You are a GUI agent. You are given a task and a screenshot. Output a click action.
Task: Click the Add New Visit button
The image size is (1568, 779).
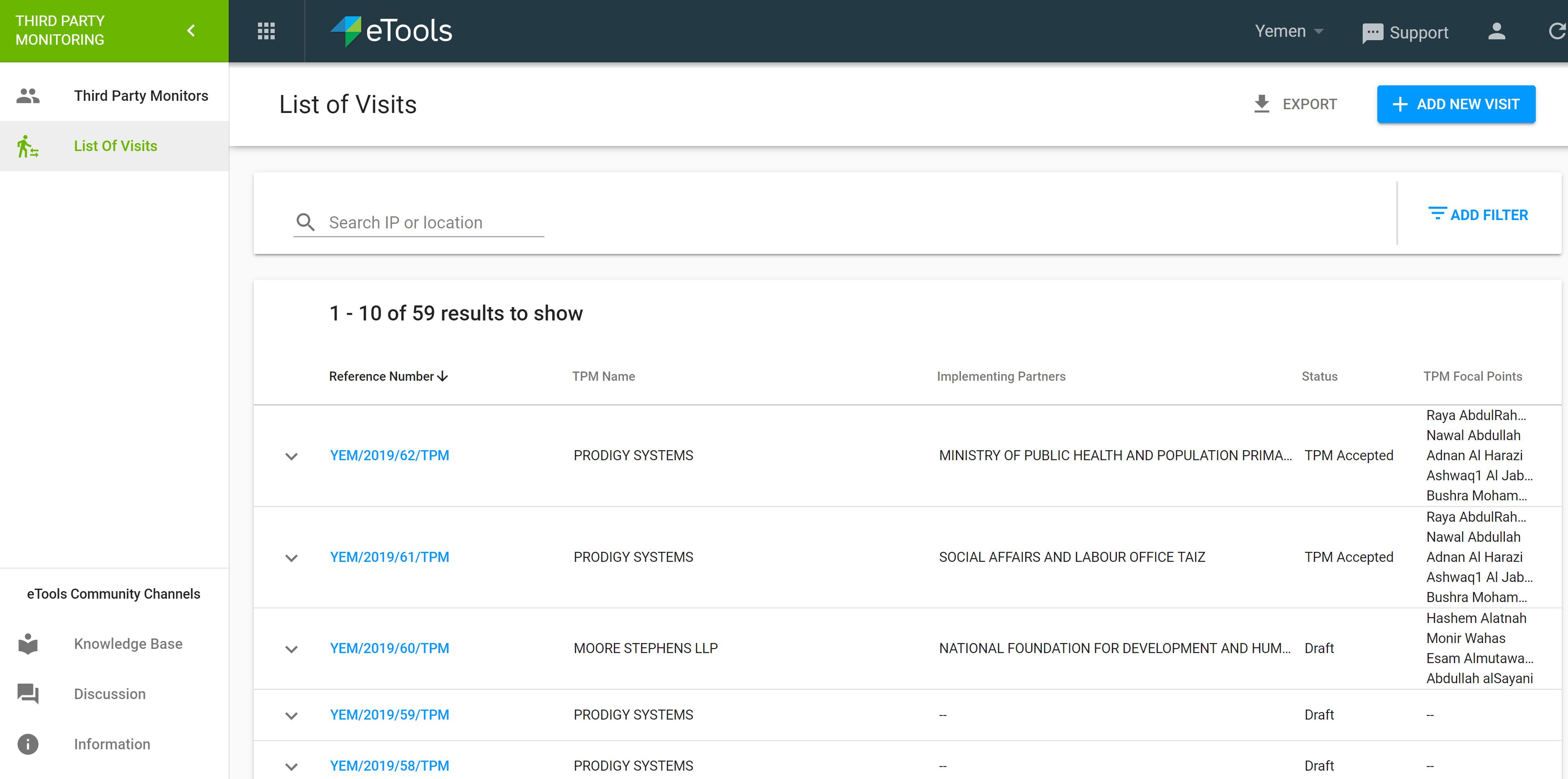click(1456, 104)
